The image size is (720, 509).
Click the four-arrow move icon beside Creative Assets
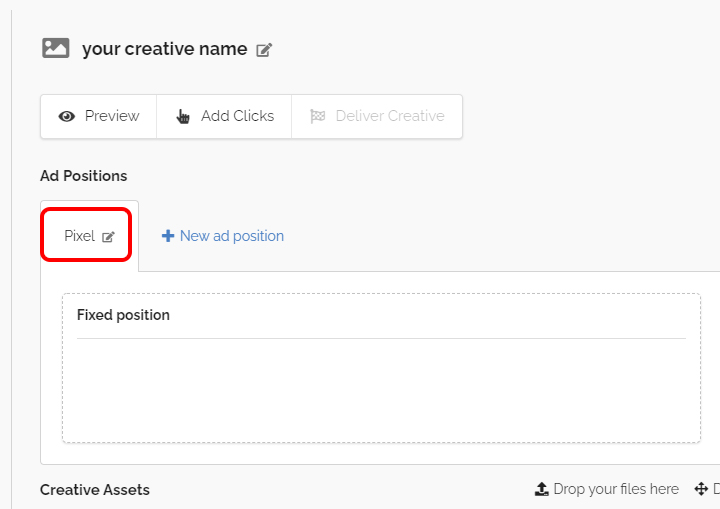(701, 489)
